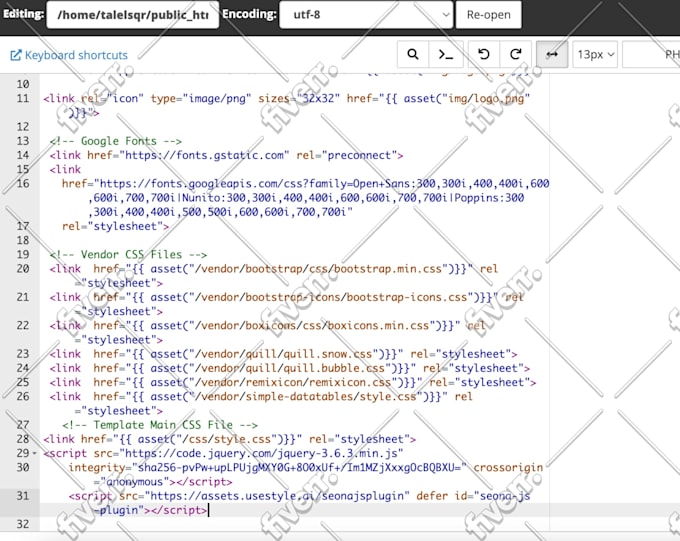Open Keyboard shortcuts link
This screenshot has width=680, height=541.
tap(69, 55)
